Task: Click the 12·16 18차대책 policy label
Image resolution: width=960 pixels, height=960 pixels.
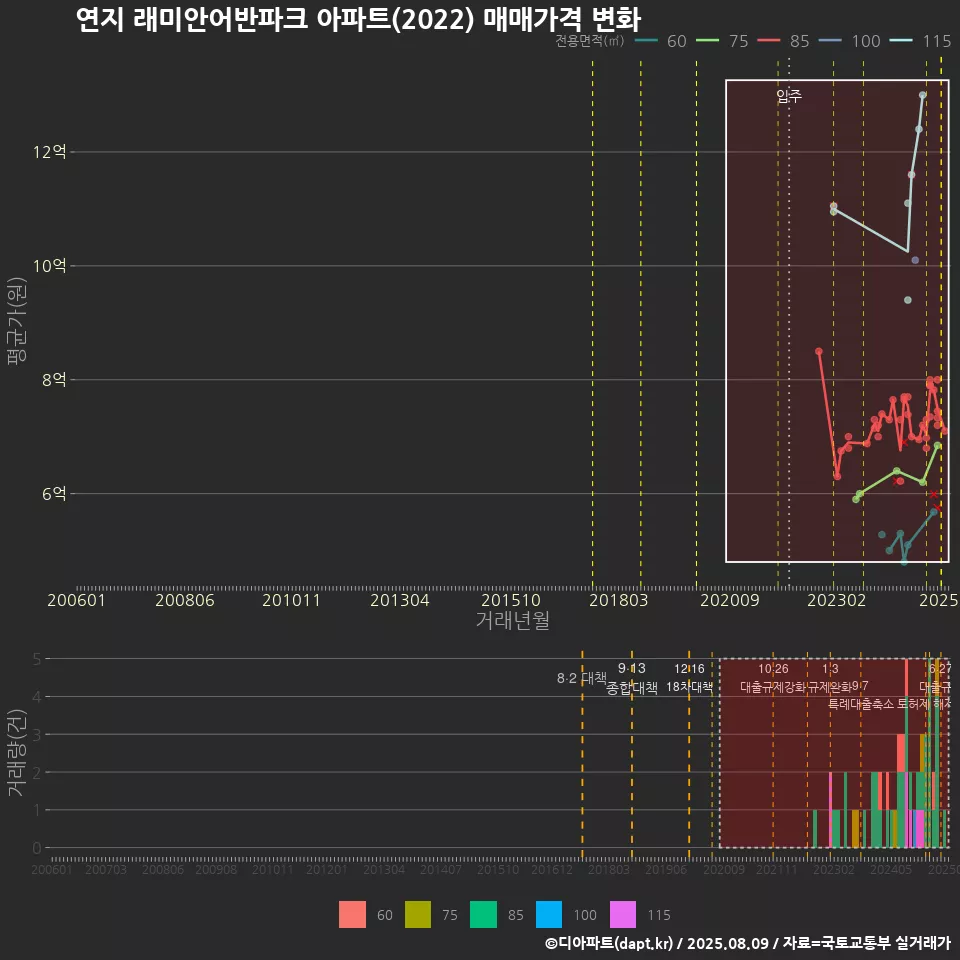Action: pyautogui.click(x=689, y=678)
